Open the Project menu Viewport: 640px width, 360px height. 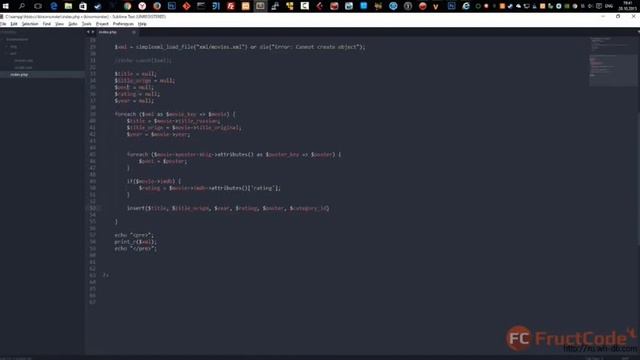click(102, 24)
